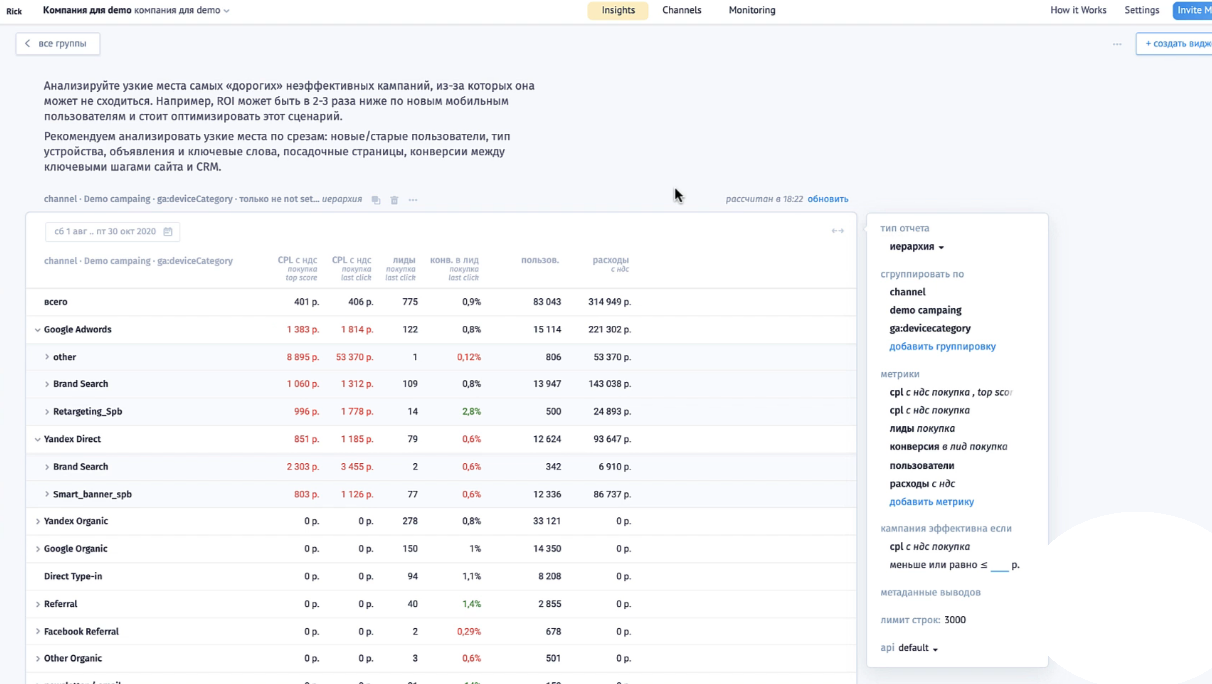Open page-level three-dot menu near create widget
Image resolution: width=1212 pixels, height=684 pixels.
coord(1117,44)
